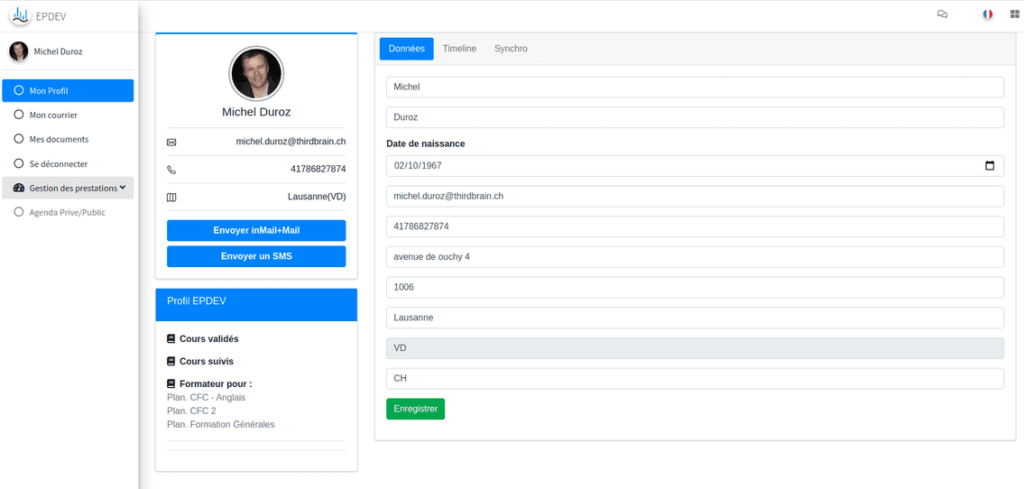Image resolution: width=1024 pixels, height=489 pixels.
Task: Click the Plan. CFC 2 entry
Action: click(191, 411)
